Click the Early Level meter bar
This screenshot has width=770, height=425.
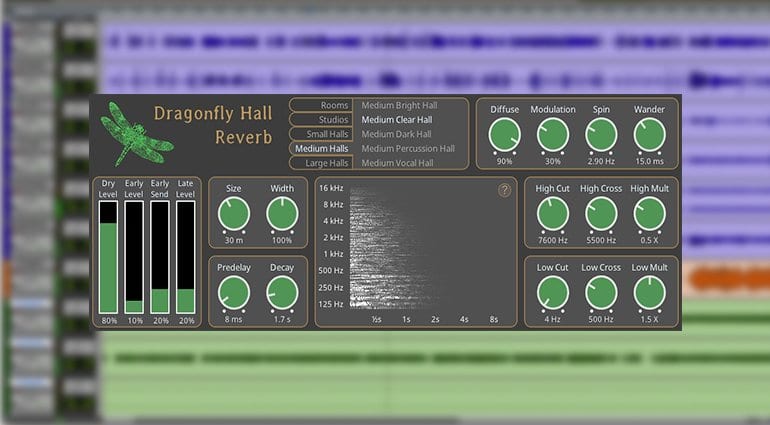click(x=134, y=257)
